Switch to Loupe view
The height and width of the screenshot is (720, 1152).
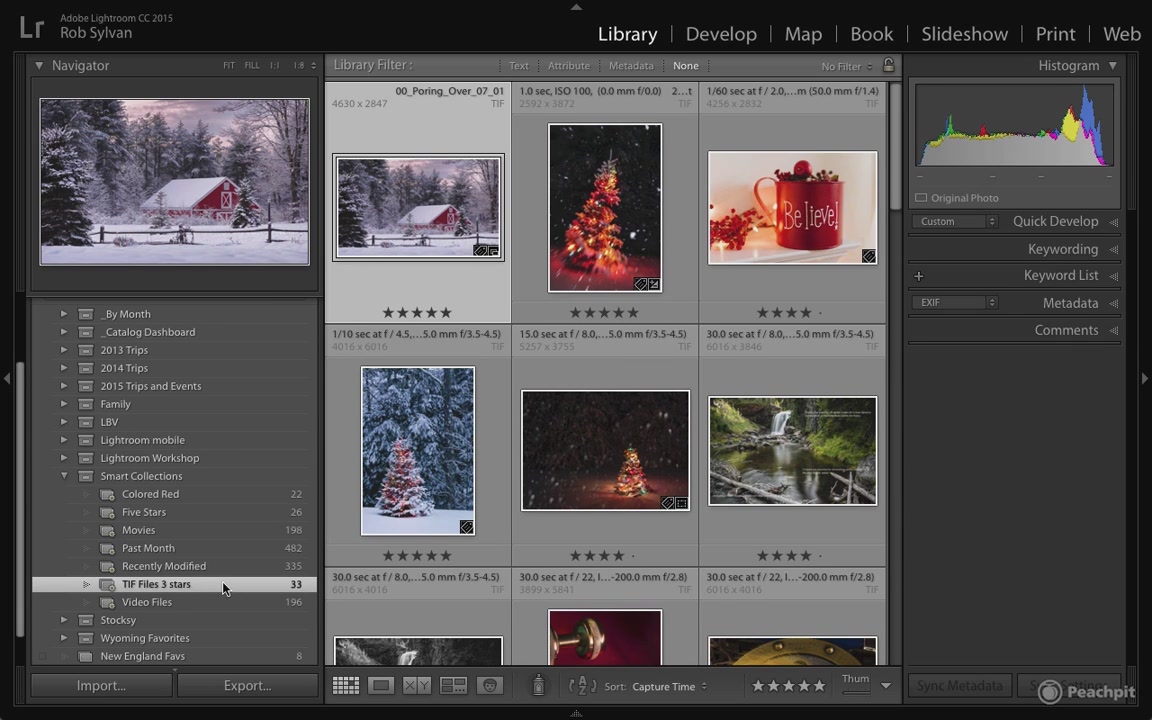coord(381,686)
